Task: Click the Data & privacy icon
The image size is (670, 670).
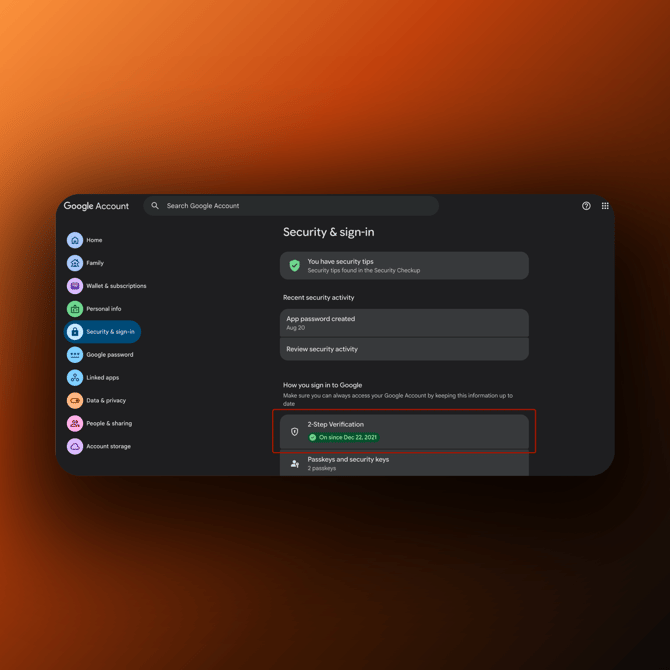Action: [75, 400]
